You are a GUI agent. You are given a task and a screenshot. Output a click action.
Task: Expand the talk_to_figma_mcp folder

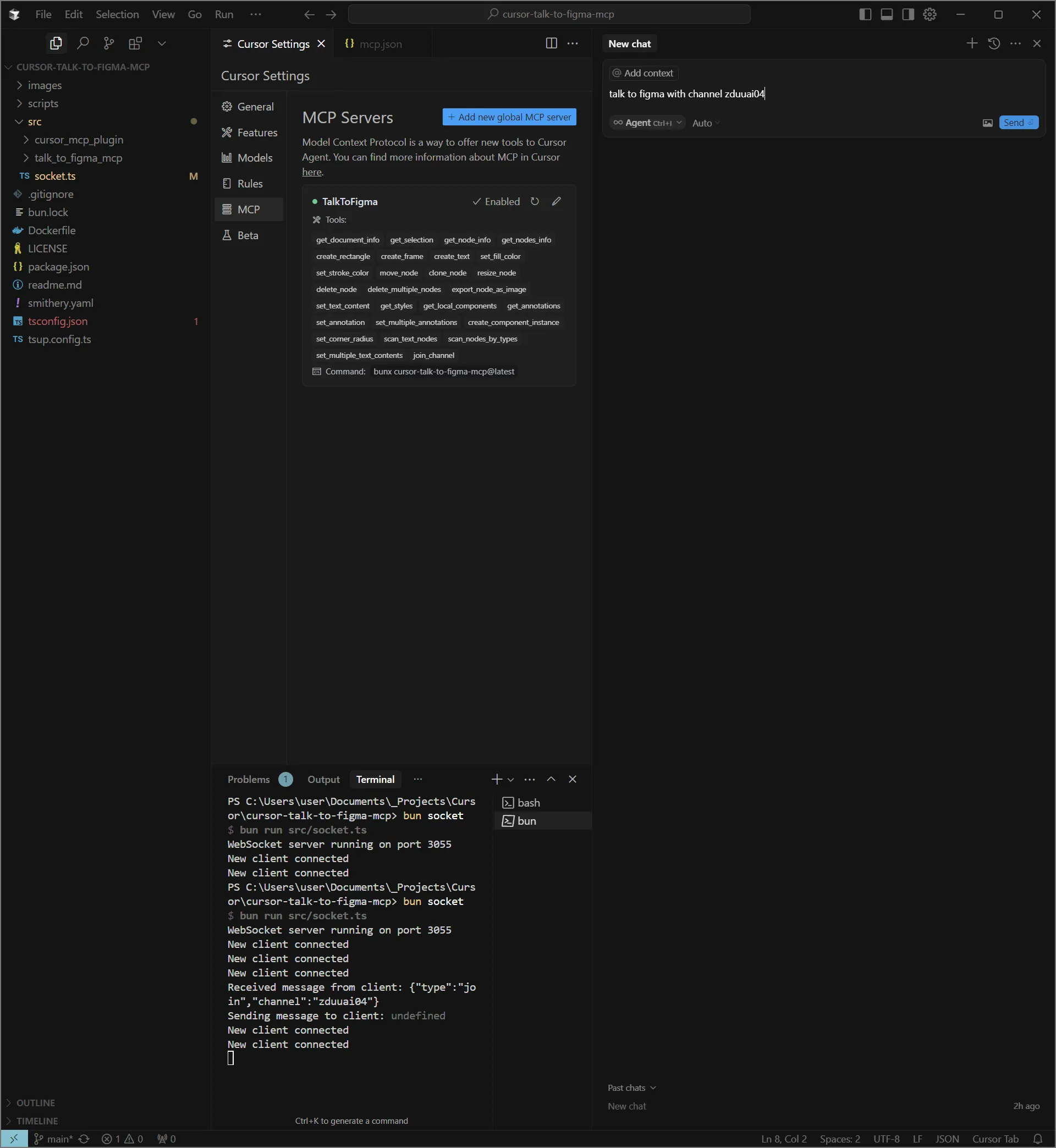coord(78,158)
